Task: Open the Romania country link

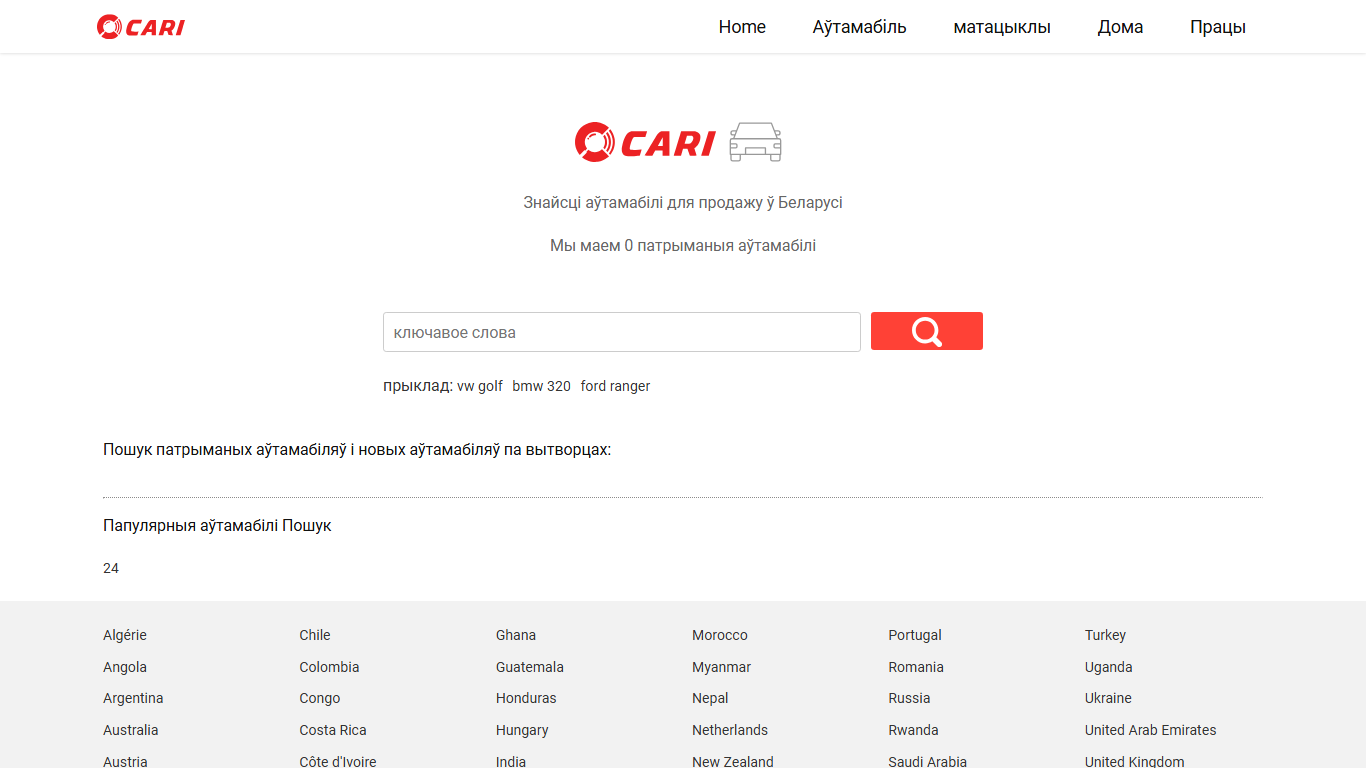Action: (x=916, y=667)
